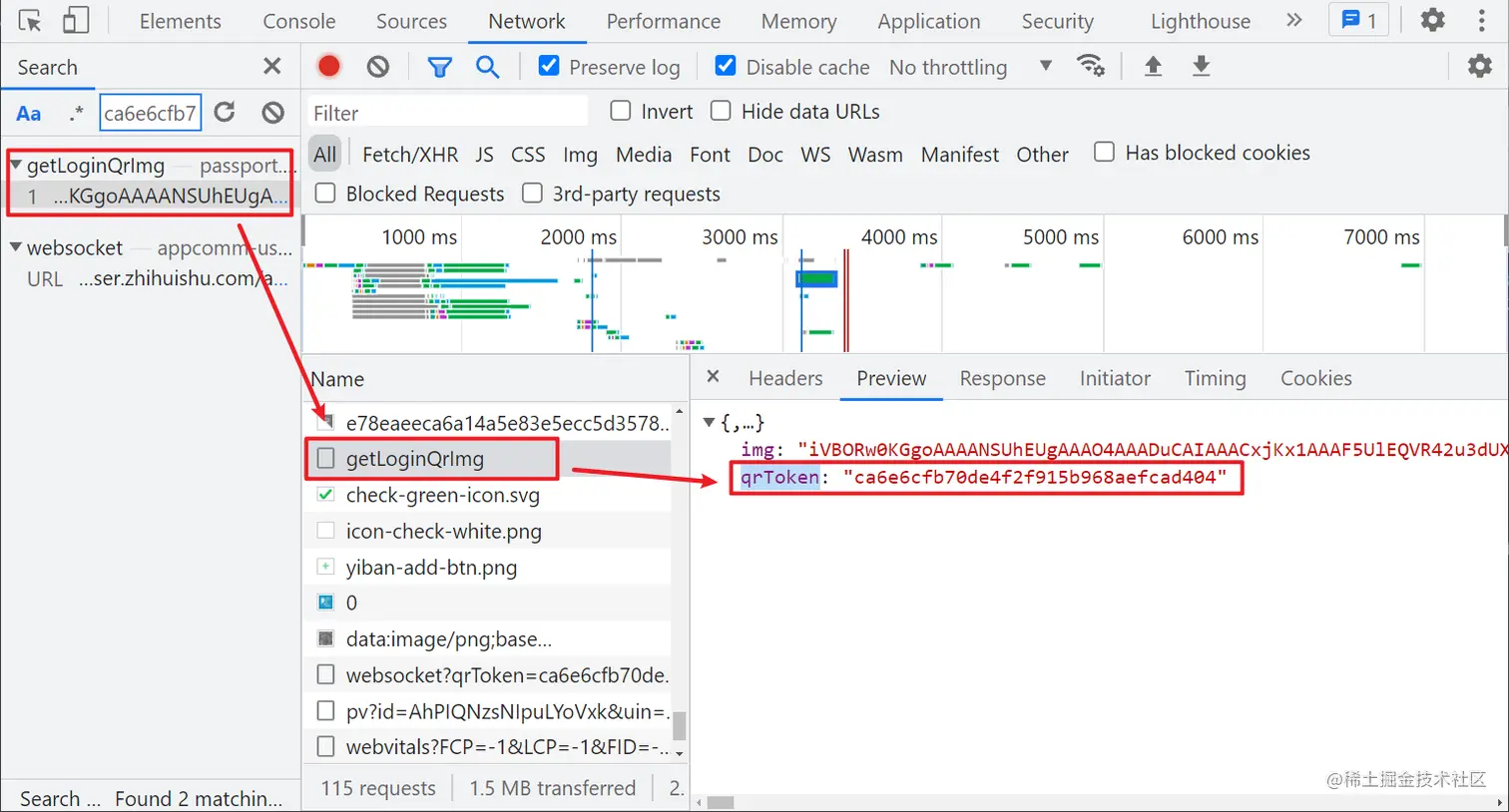This screenshot has height=812, width=1509.
Task: Collapse getLoginQrImg search result group
Action: coord(16,165)
